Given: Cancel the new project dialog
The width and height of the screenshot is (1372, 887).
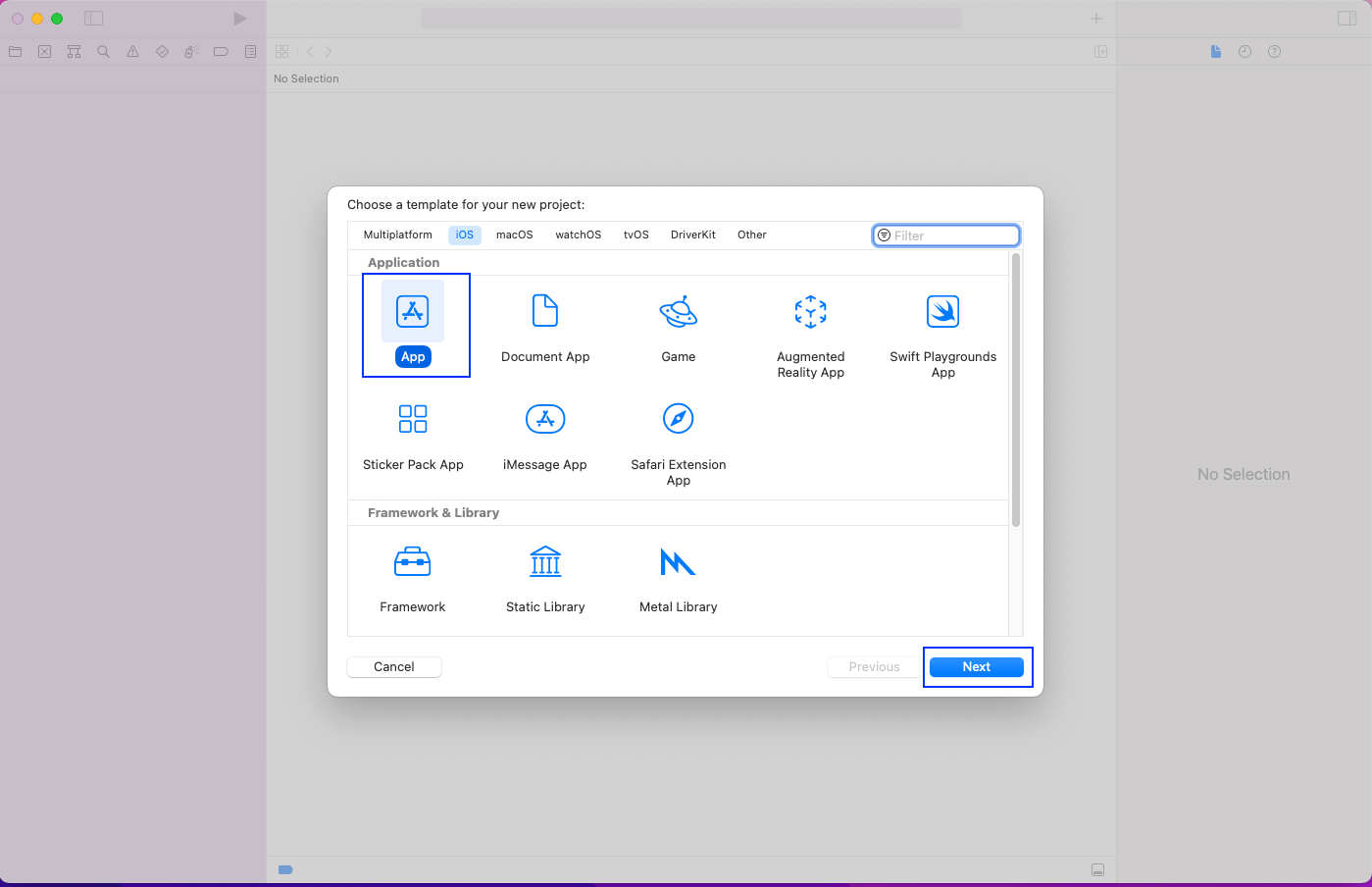Looking at the screenshot, I should coord(394,667).
